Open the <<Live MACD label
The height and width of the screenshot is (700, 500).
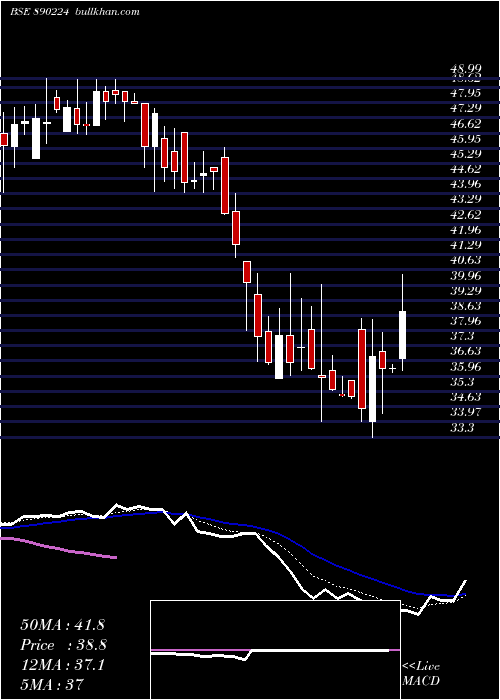[x=421, y=674]
